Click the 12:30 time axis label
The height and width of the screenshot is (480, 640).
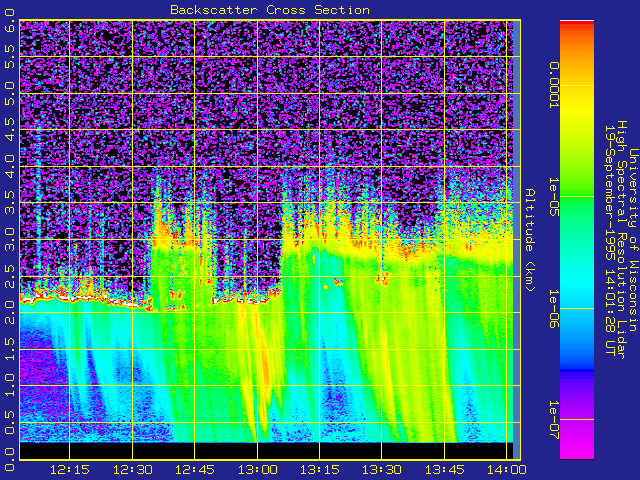coord(132,469)
